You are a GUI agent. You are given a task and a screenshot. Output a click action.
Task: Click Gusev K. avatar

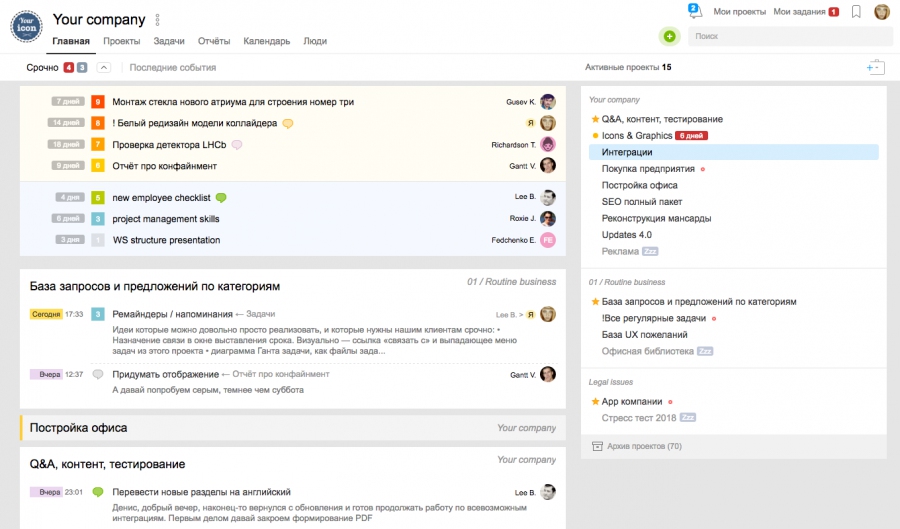tap(548, 102)
